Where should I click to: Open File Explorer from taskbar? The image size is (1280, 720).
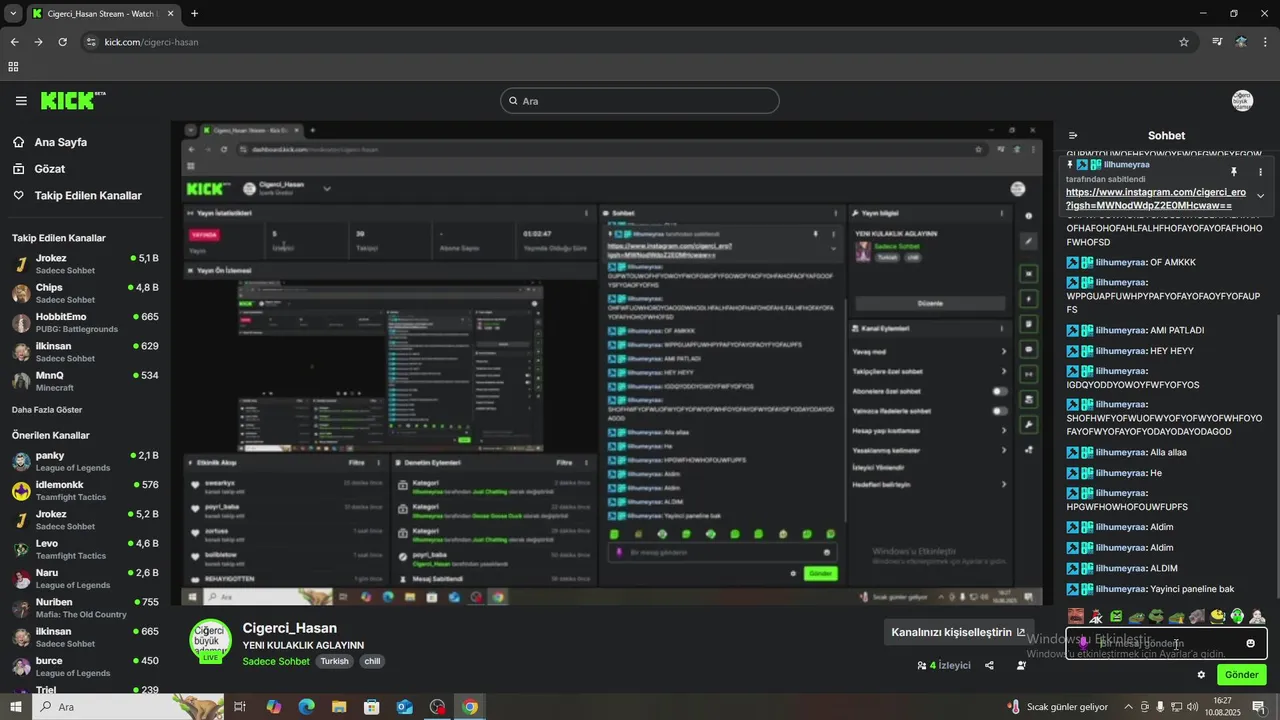click(x=338, y=707)
